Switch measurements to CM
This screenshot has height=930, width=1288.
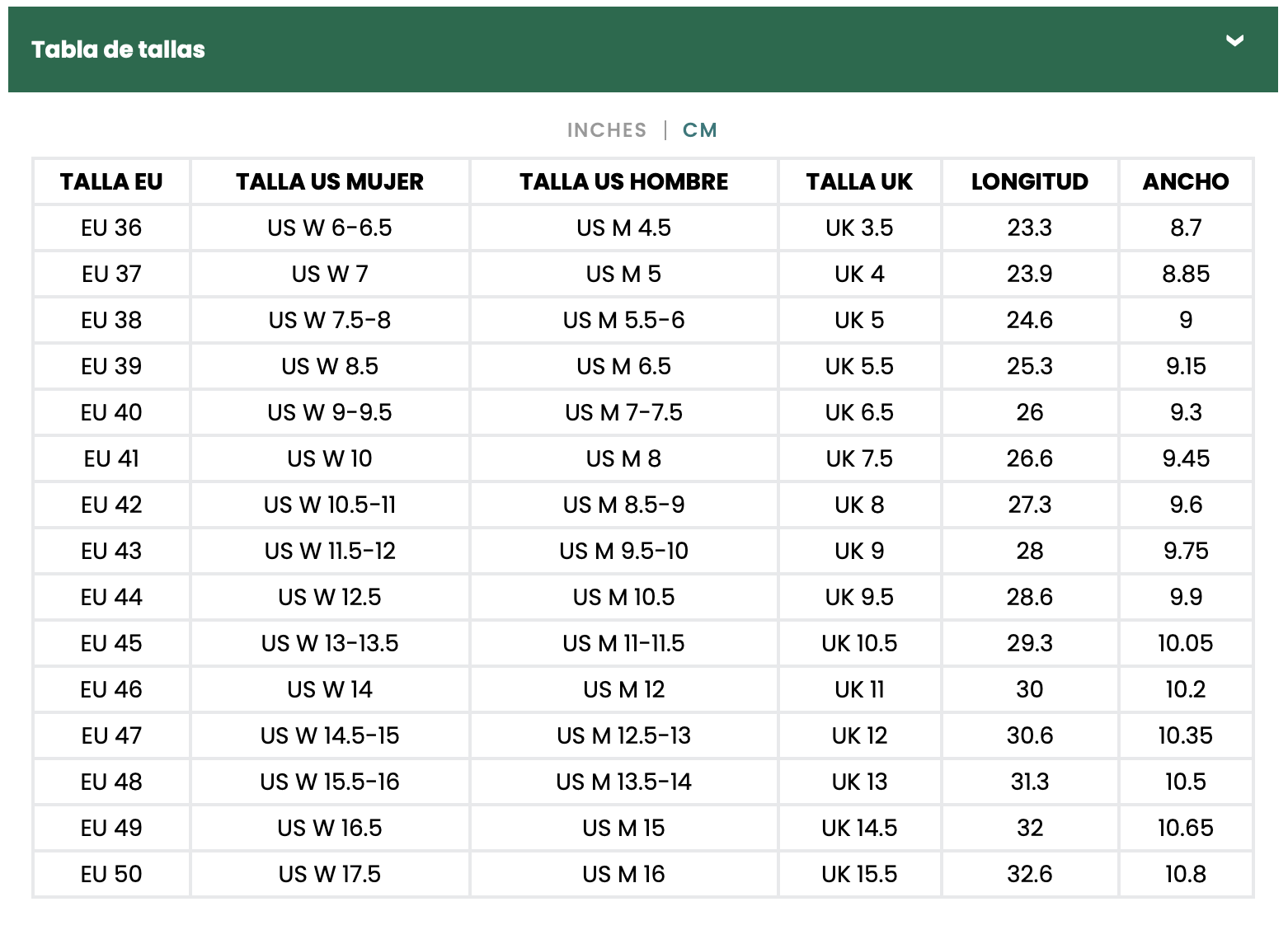(700, 130)
